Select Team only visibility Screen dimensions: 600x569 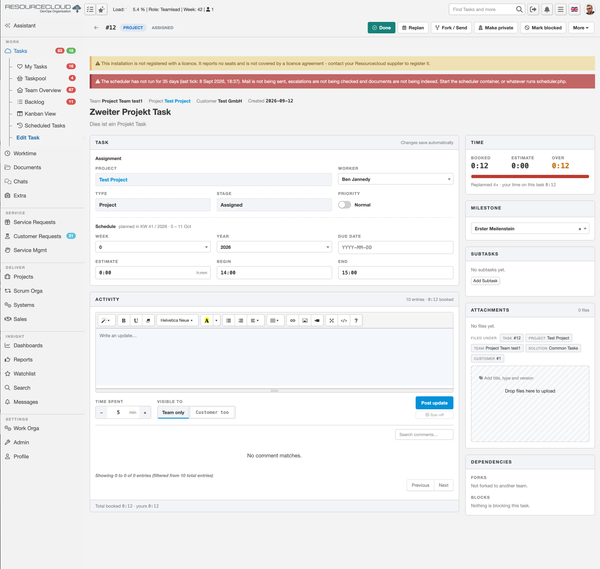[x=173, y=412]
